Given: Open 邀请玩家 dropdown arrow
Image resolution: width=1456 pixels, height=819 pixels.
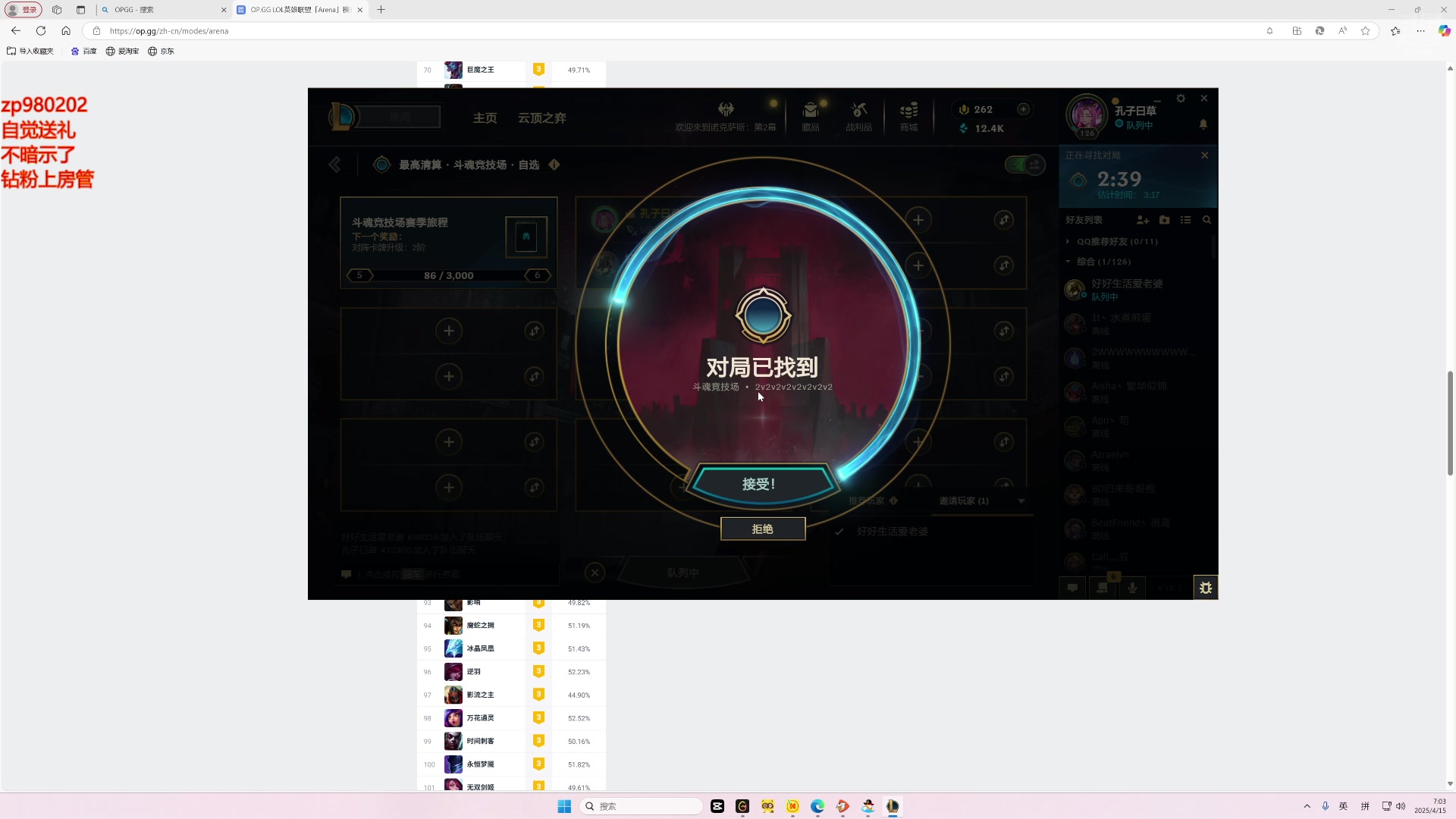Looking at the screenshot, I should click(x=1021, y=500).
